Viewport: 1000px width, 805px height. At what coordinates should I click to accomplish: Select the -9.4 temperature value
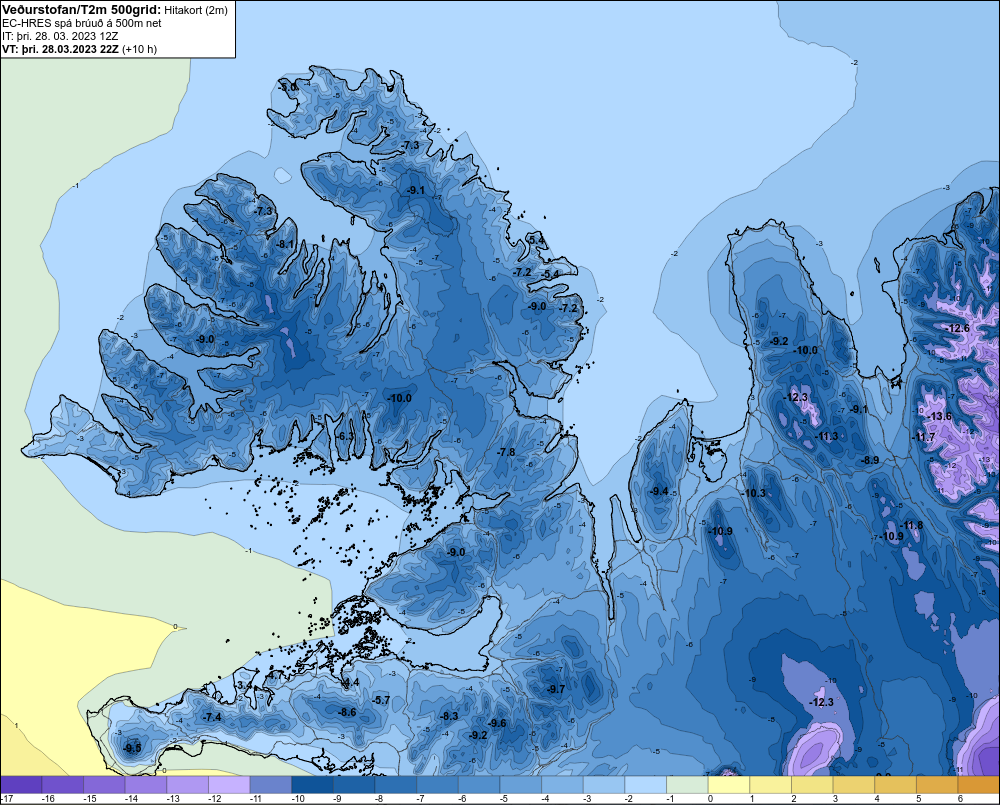pos(659,491)
